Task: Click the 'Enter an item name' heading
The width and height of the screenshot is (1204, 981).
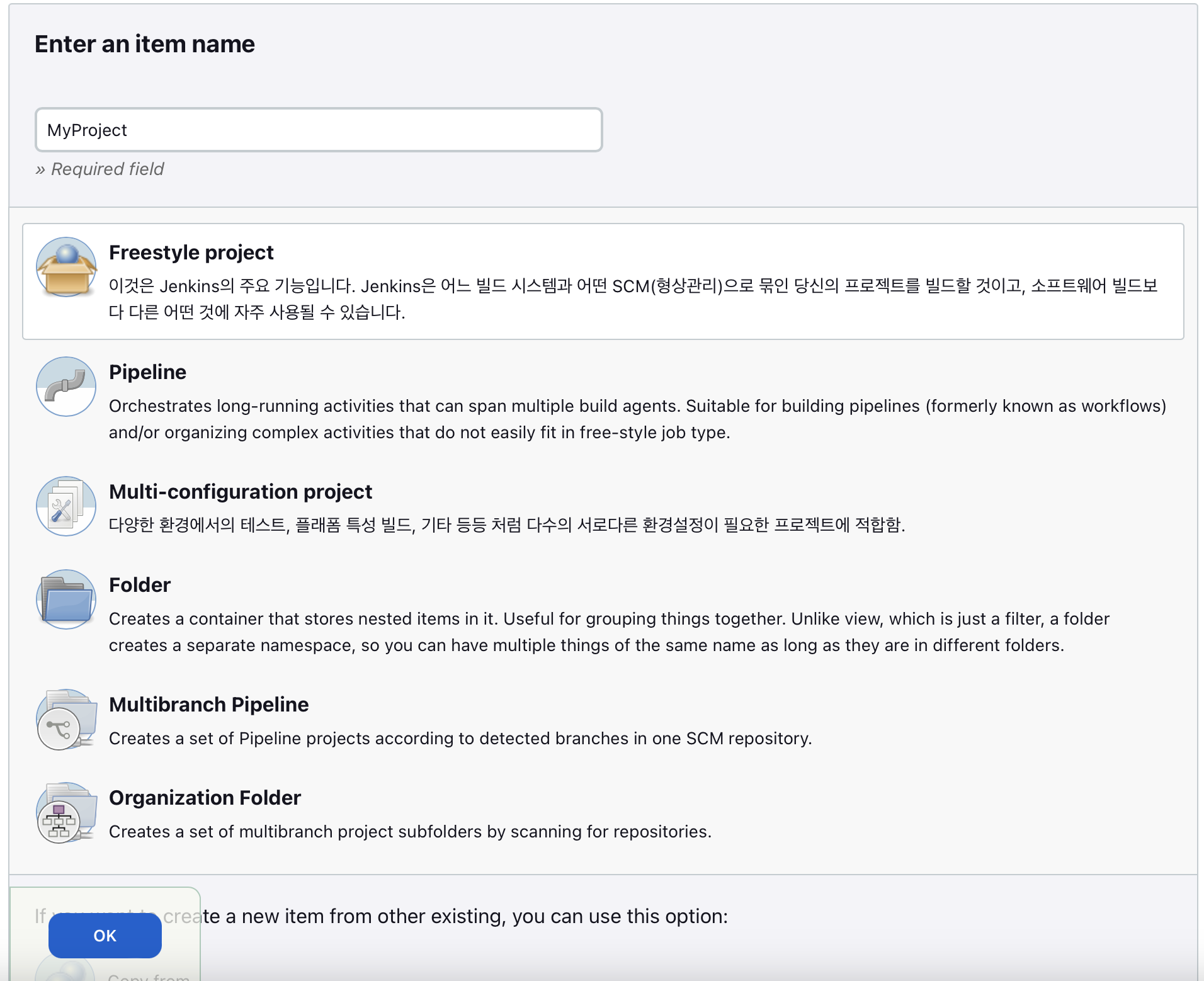Action: pyautogui.click(x=145, y=44)
